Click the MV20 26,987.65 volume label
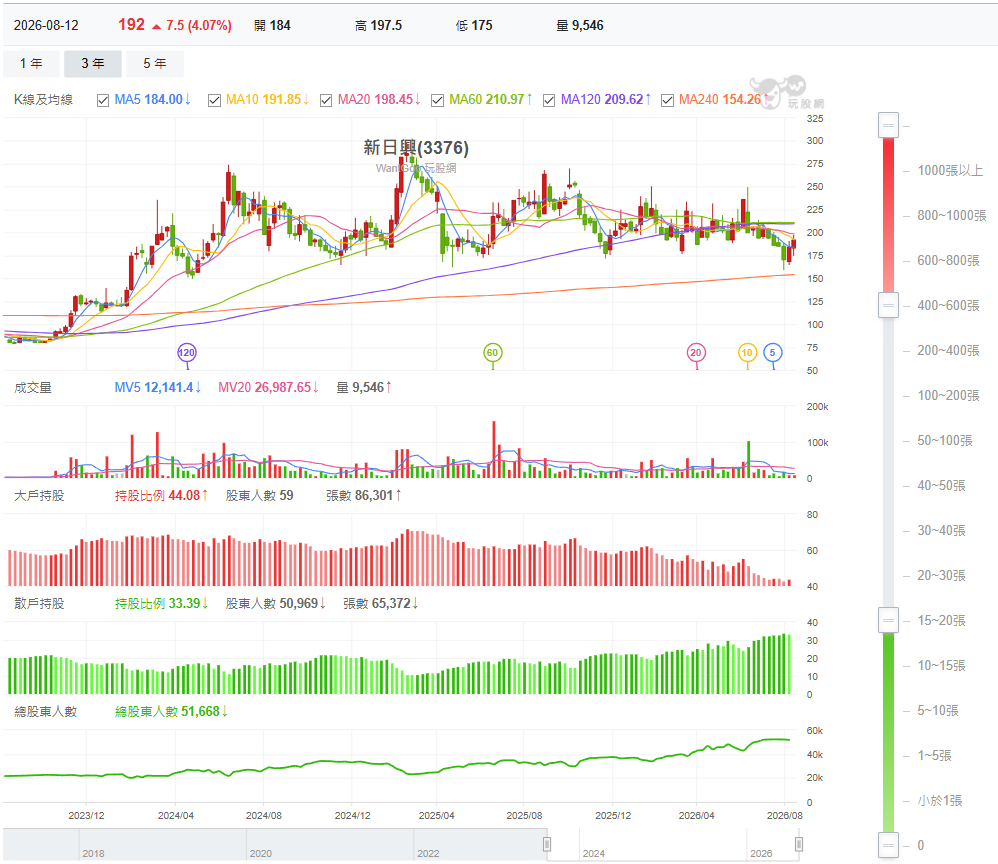Screen dimensions: 998x864 point(269,388)
